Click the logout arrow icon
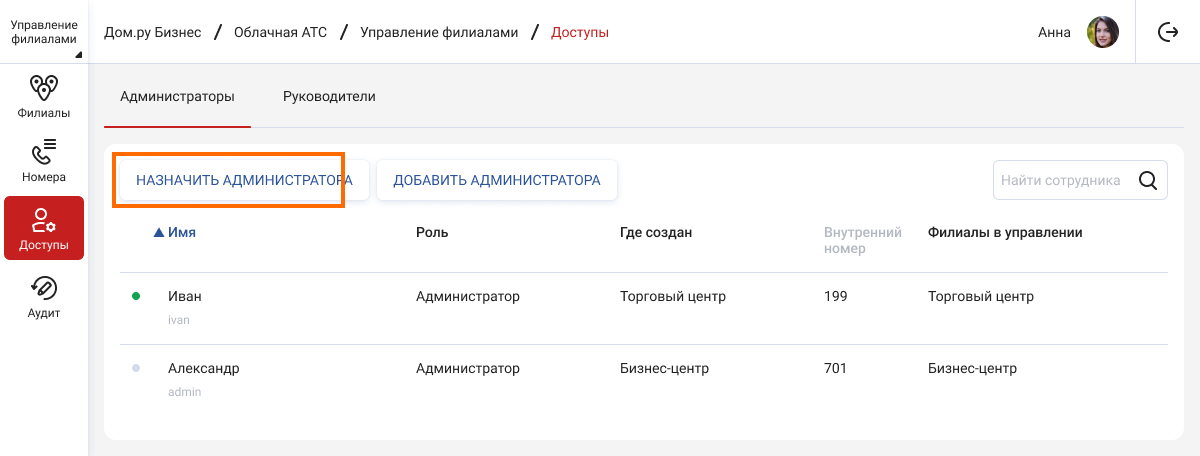1200x456 pixels. [x=1168, y=32]
